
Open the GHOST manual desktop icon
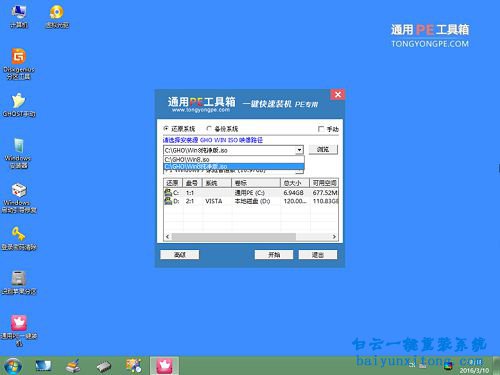point(19,105)
